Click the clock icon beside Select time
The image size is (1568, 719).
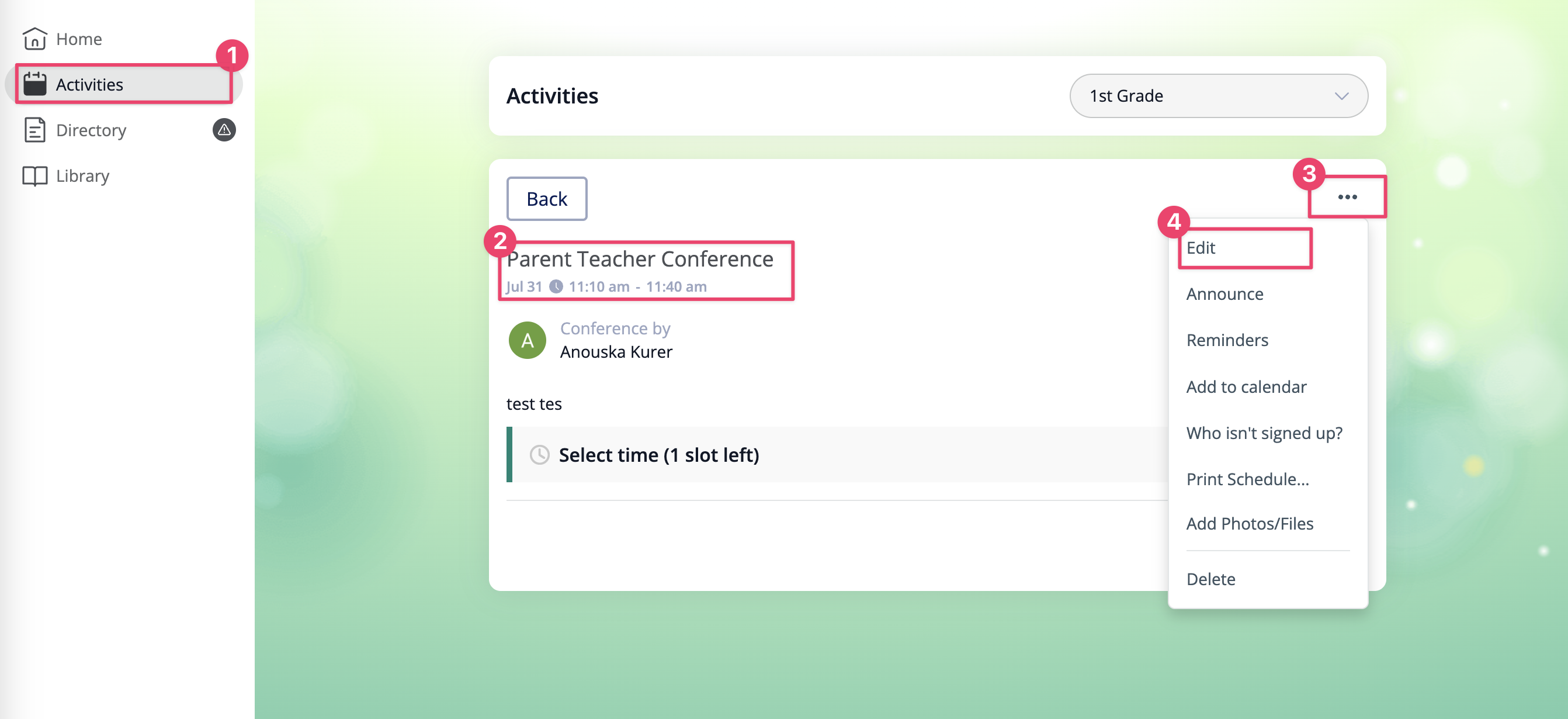point(539,455)
